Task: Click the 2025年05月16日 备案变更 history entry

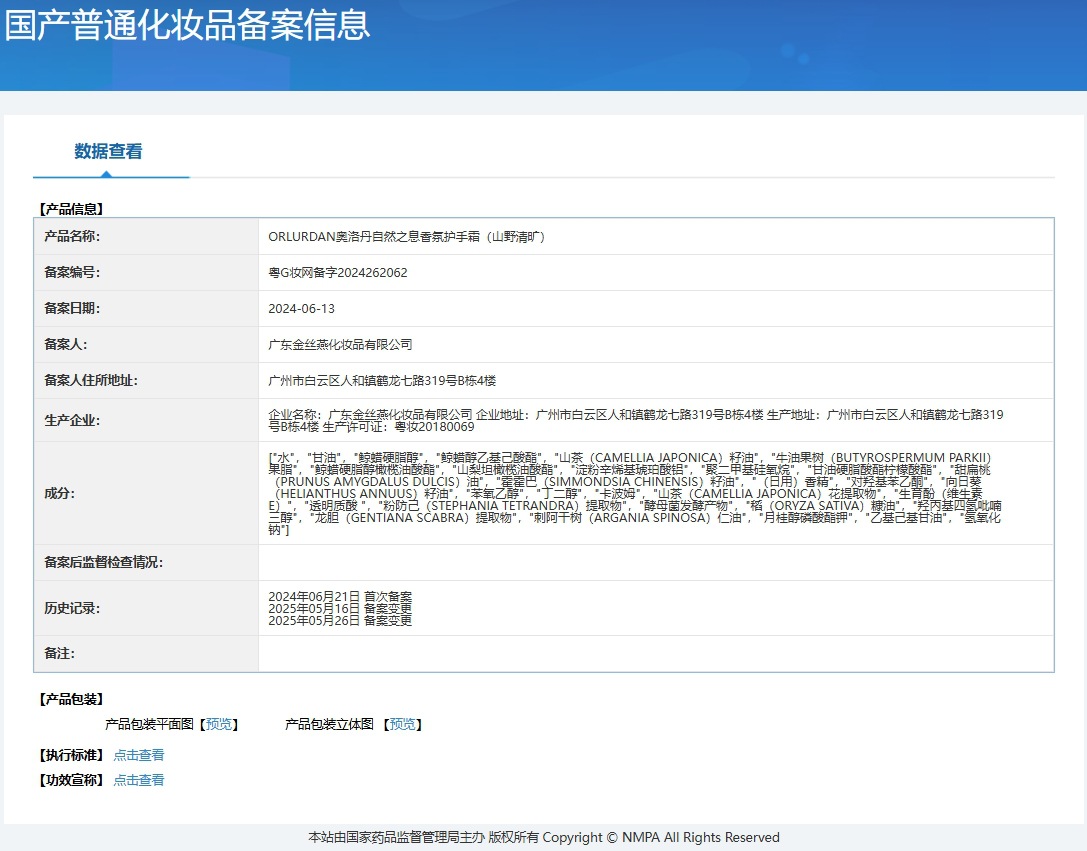Action: point(340,609)
